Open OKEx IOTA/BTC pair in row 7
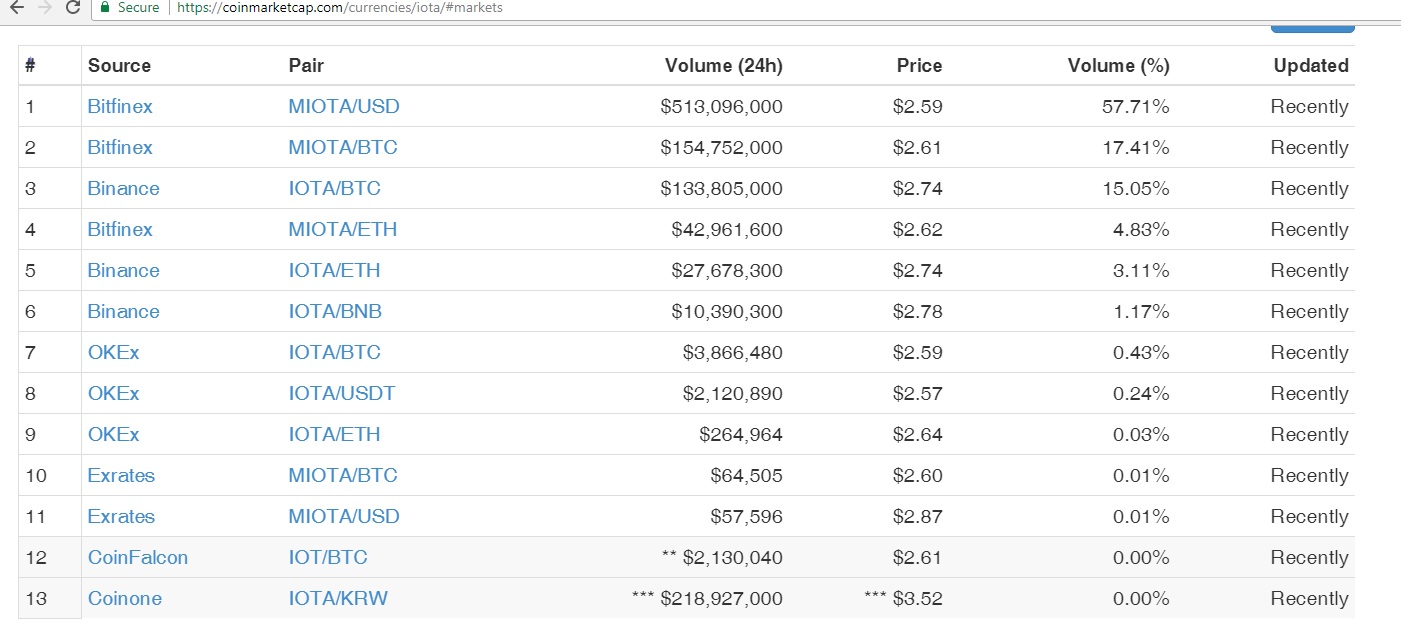 tap(334, 352)
